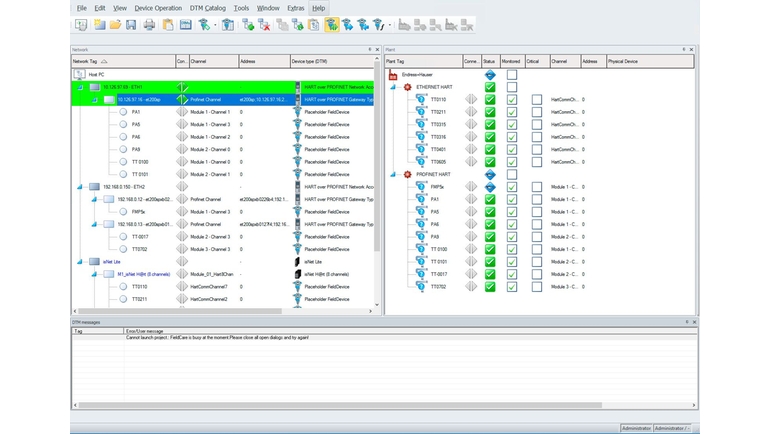Click the first toolbar icon left of New
This screenshot has height=434, width=771.
point(81,25)
